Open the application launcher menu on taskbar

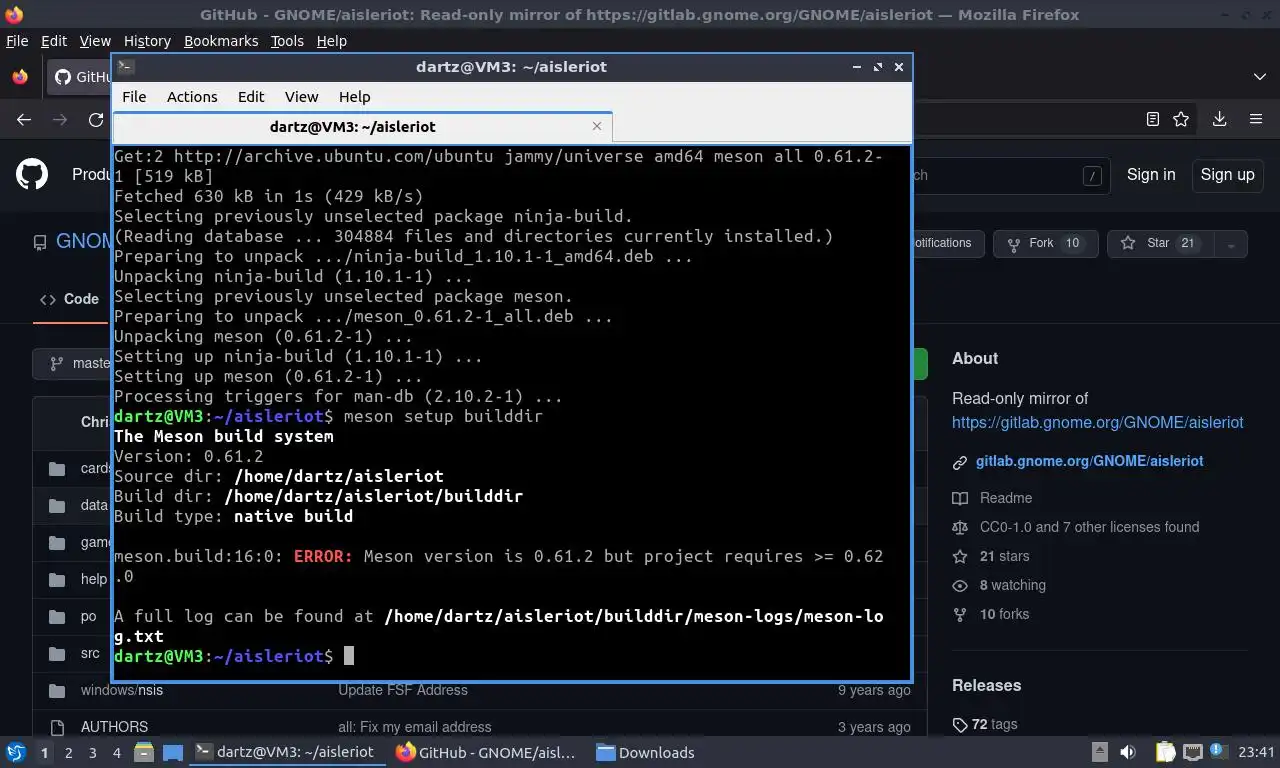click(x=16, y=752)
